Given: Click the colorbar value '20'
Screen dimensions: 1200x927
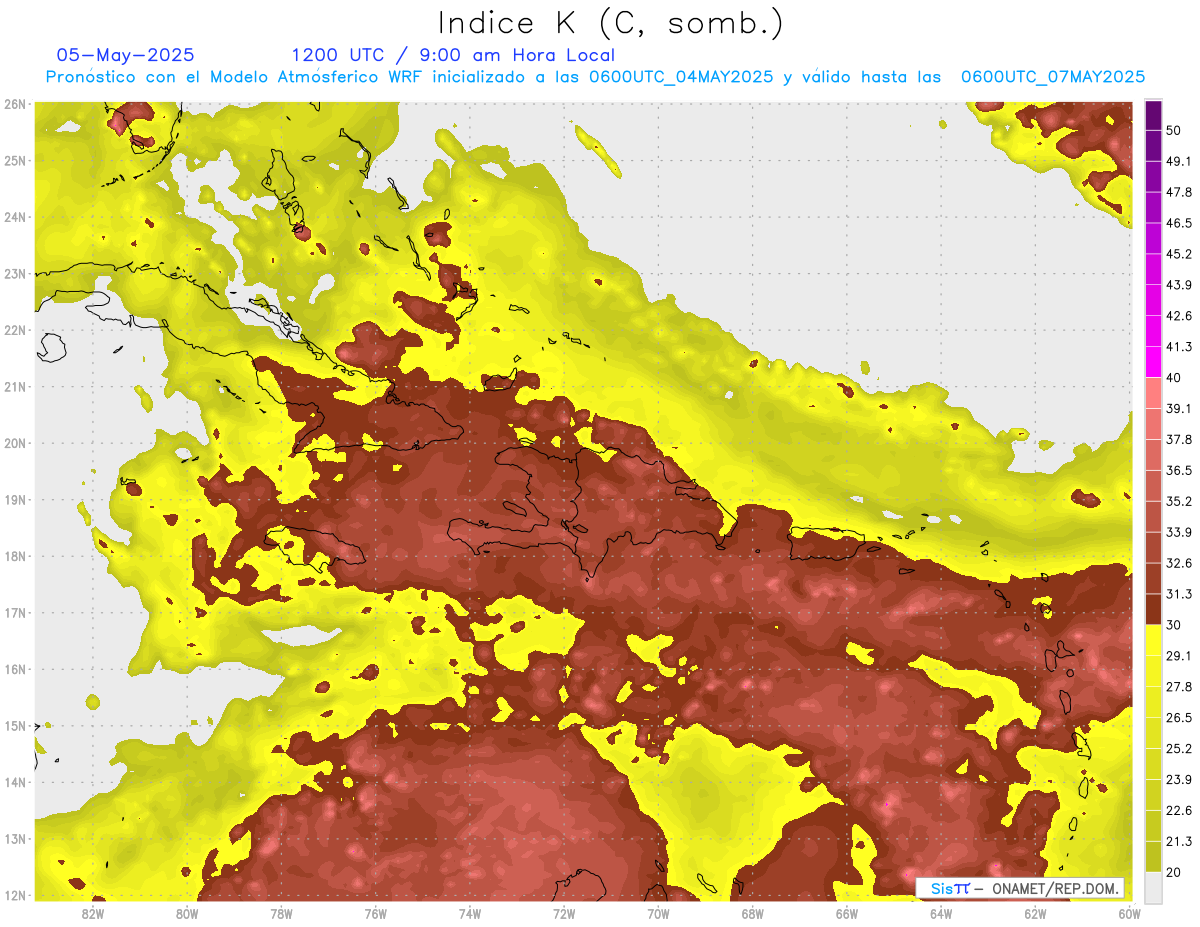Looking at the screenshot, I should [x=1174, y=872].
